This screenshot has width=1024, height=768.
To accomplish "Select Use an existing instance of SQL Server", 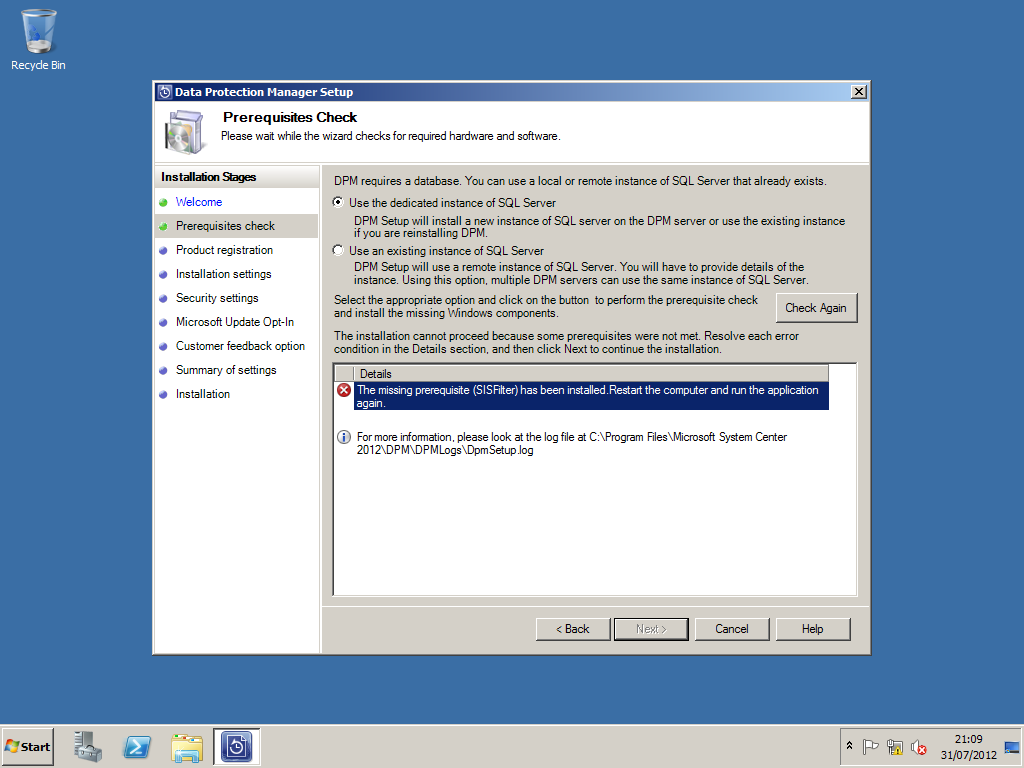I will [338, 250].
